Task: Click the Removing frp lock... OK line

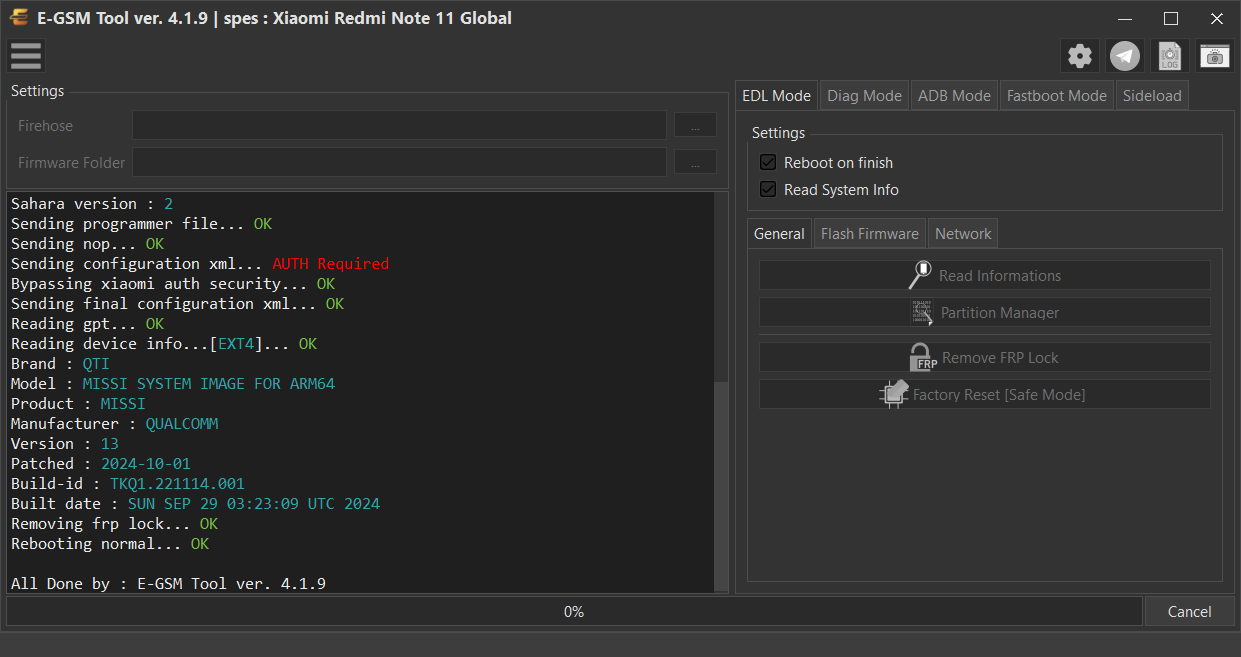Action: (114, 524)
